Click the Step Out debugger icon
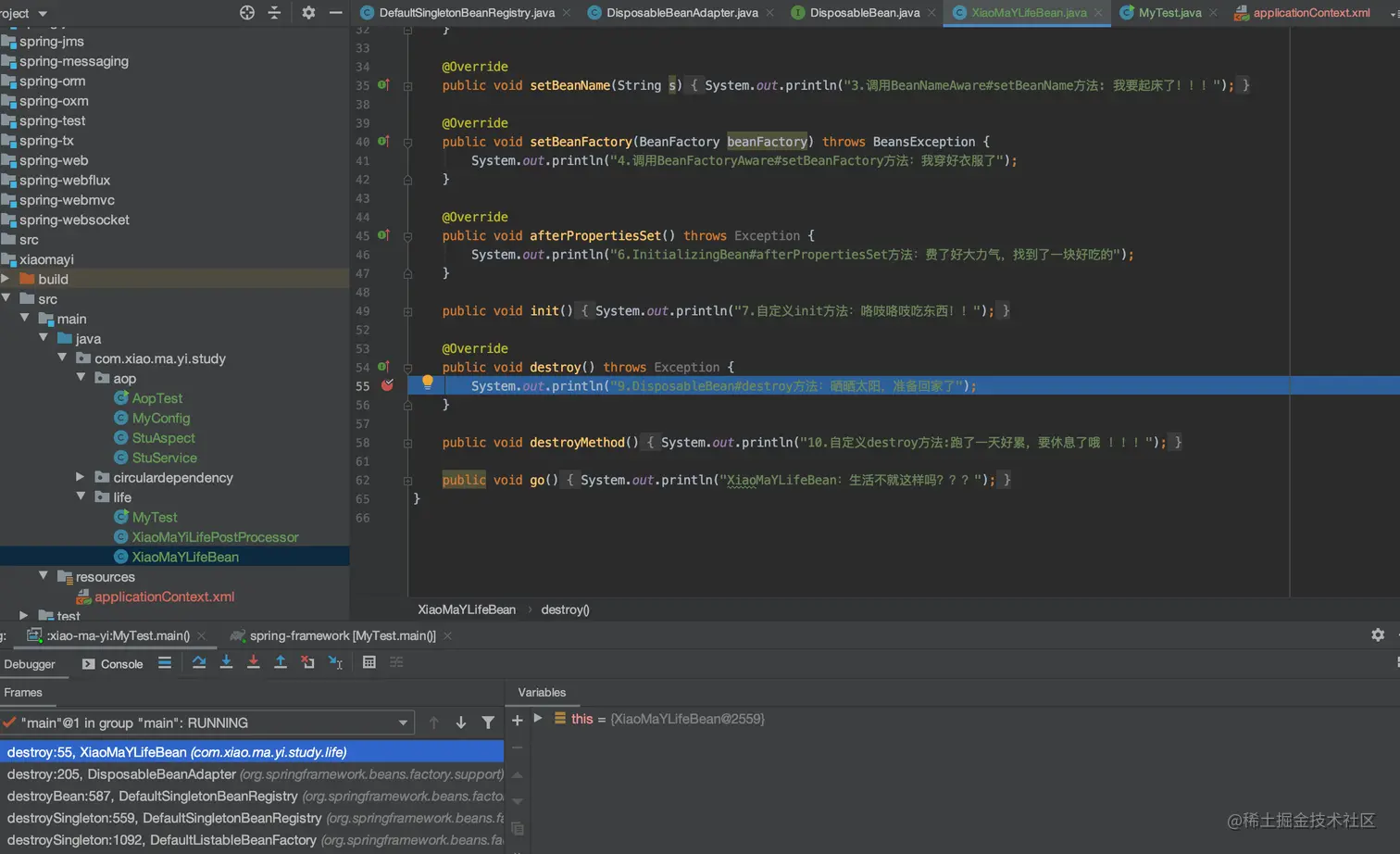Image resolution: width=1400 pixels, height=854 pixels. point(281,662)
